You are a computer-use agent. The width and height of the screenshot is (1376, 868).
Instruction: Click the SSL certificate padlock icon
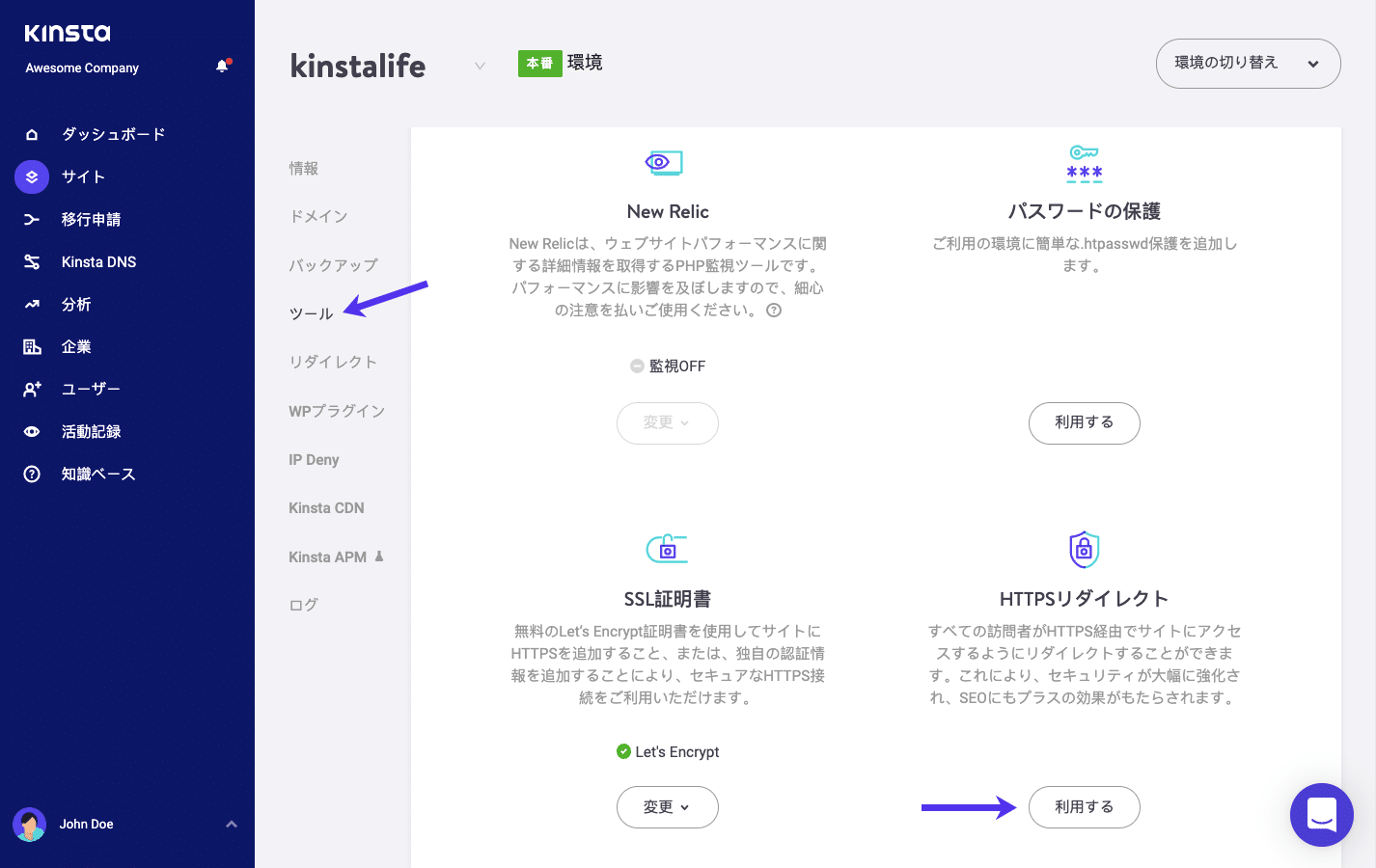pyautogui.click(x=667, y=548)
